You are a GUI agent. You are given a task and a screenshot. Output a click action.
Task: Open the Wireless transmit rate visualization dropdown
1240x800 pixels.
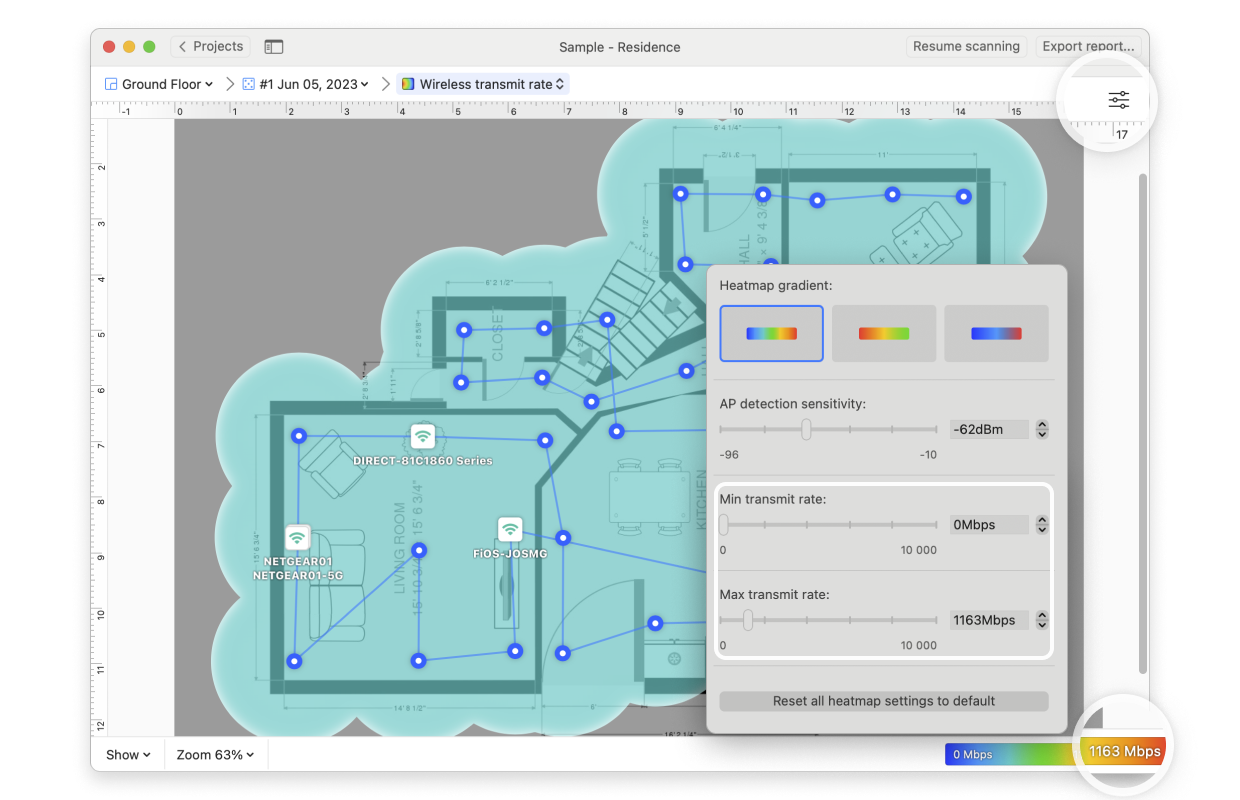(484, 84)
